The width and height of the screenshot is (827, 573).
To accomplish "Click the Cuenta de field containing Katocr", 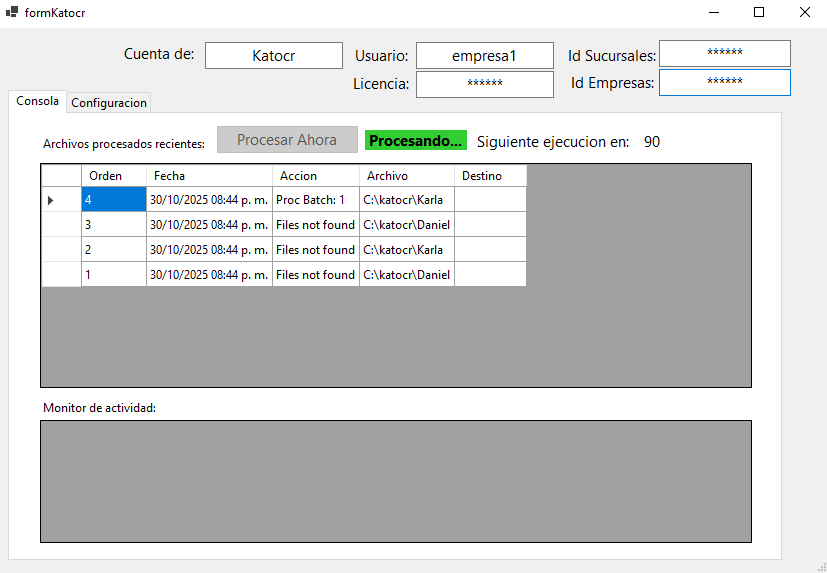I will (x=273, y=56).
